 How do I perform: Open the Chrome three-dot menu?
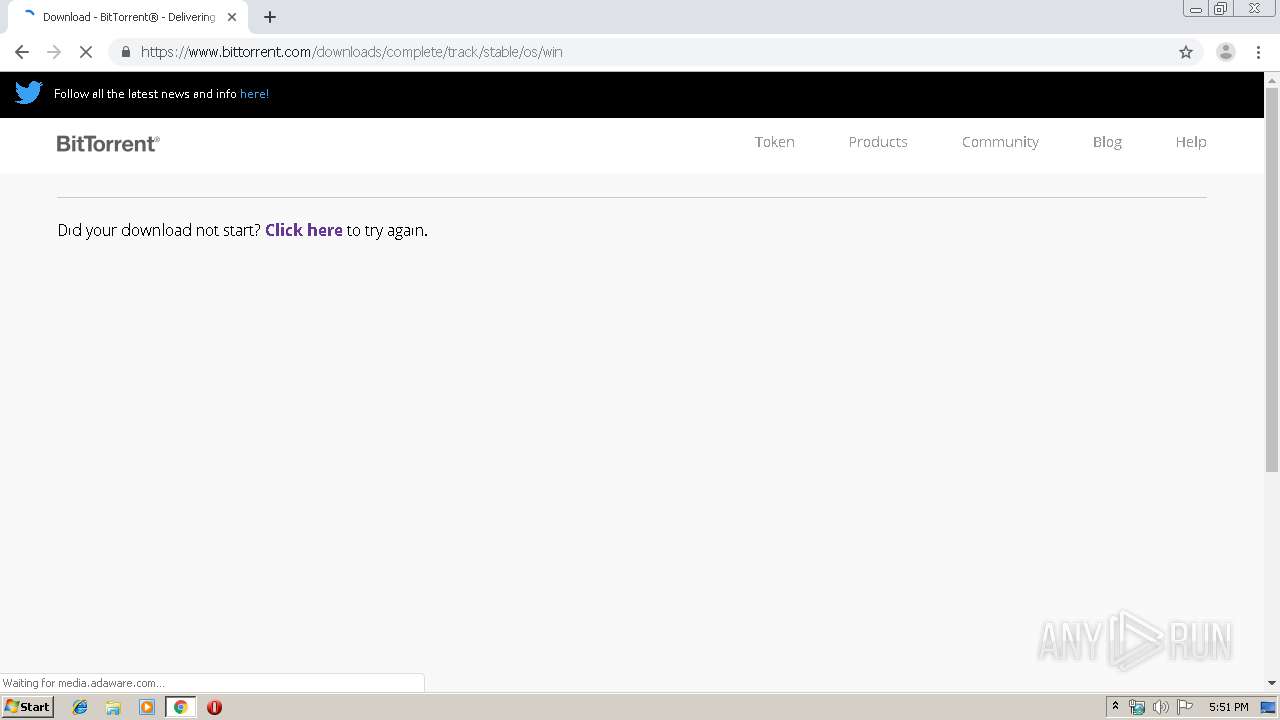tap(1258, 52)
